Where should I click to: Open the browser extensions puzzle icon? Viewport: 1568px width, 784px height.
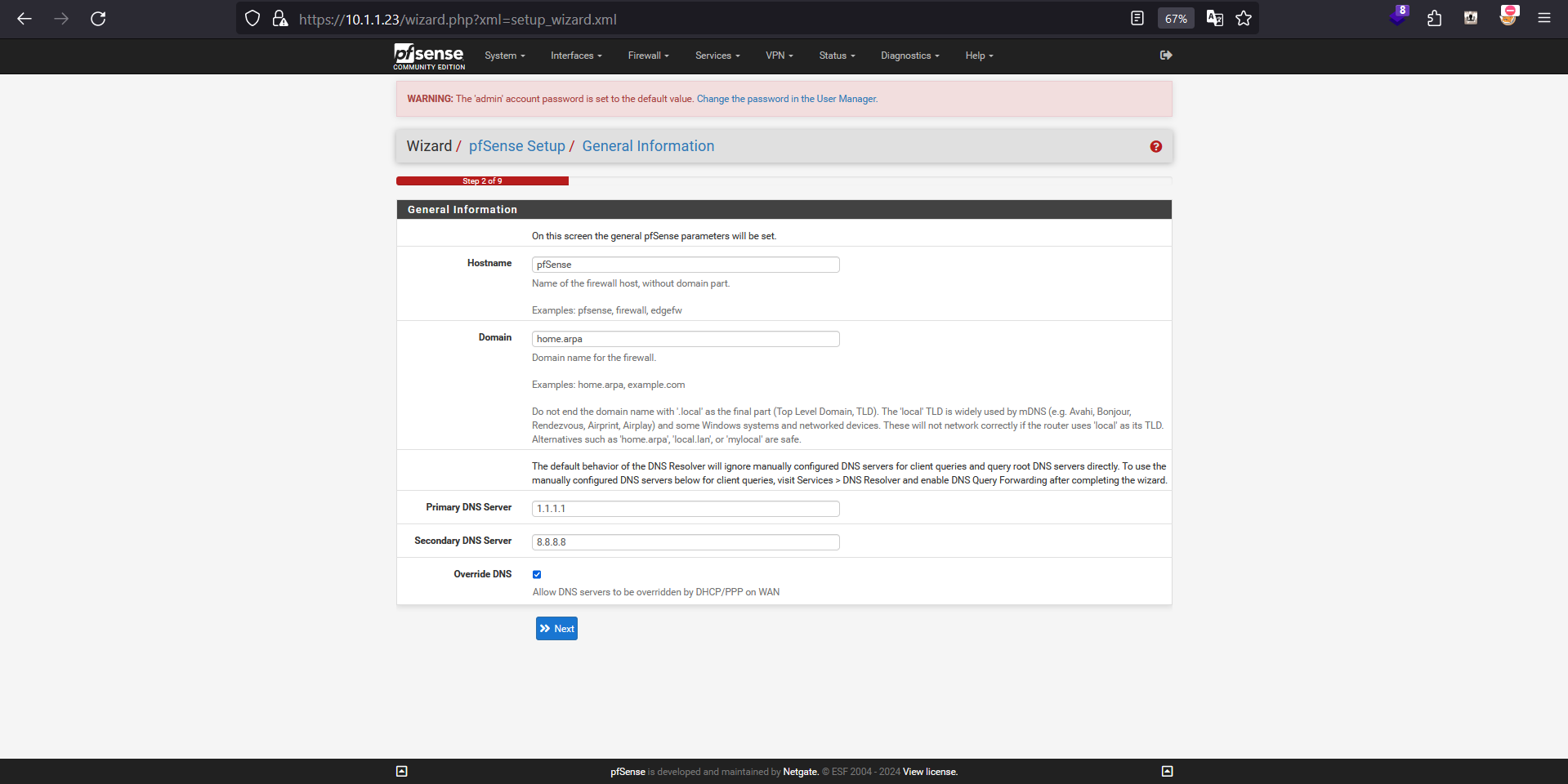pyautogui.click(x=1434, y=19)
